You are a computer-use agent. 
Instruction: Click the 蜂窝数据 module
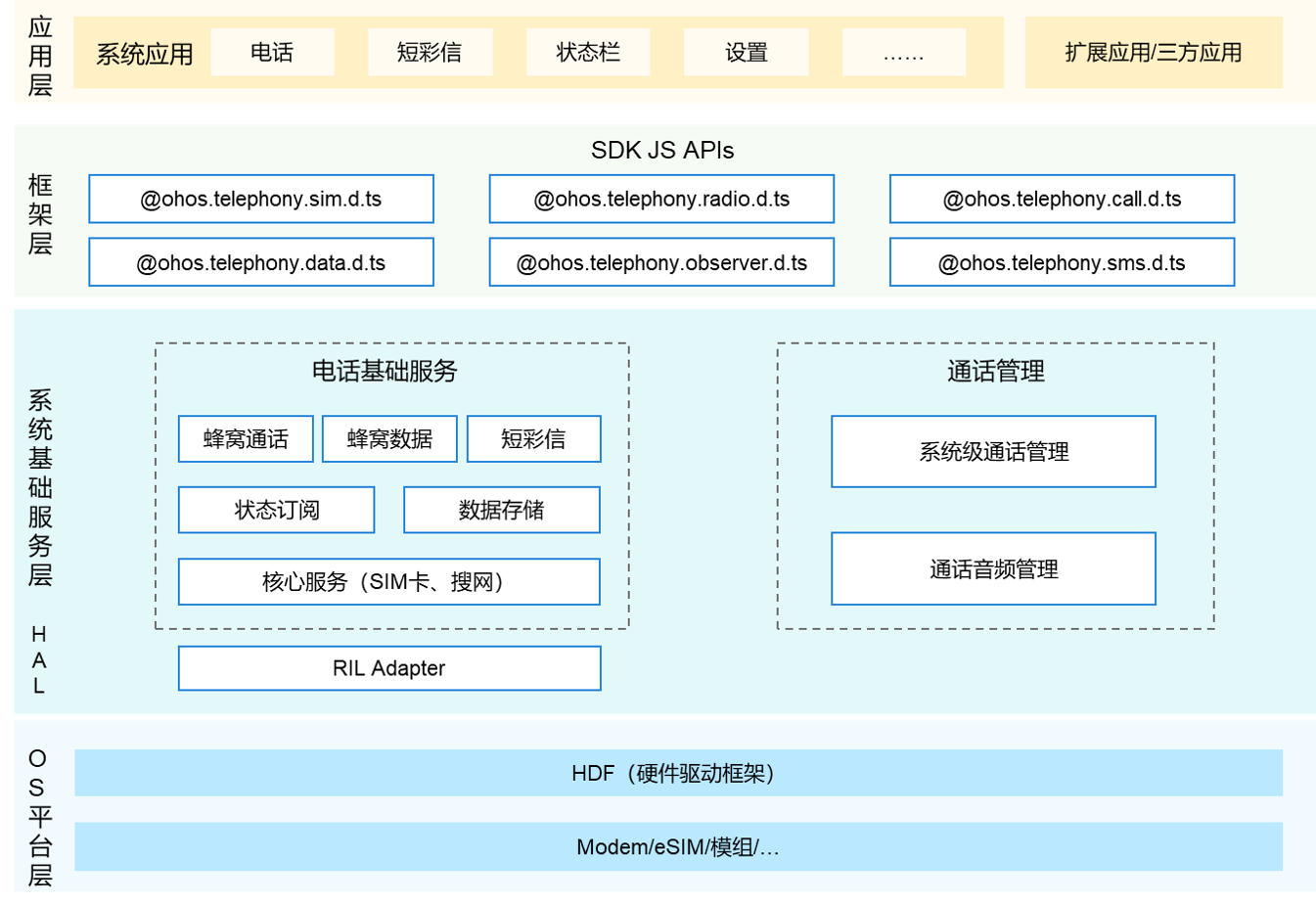[x=388, y=439]
